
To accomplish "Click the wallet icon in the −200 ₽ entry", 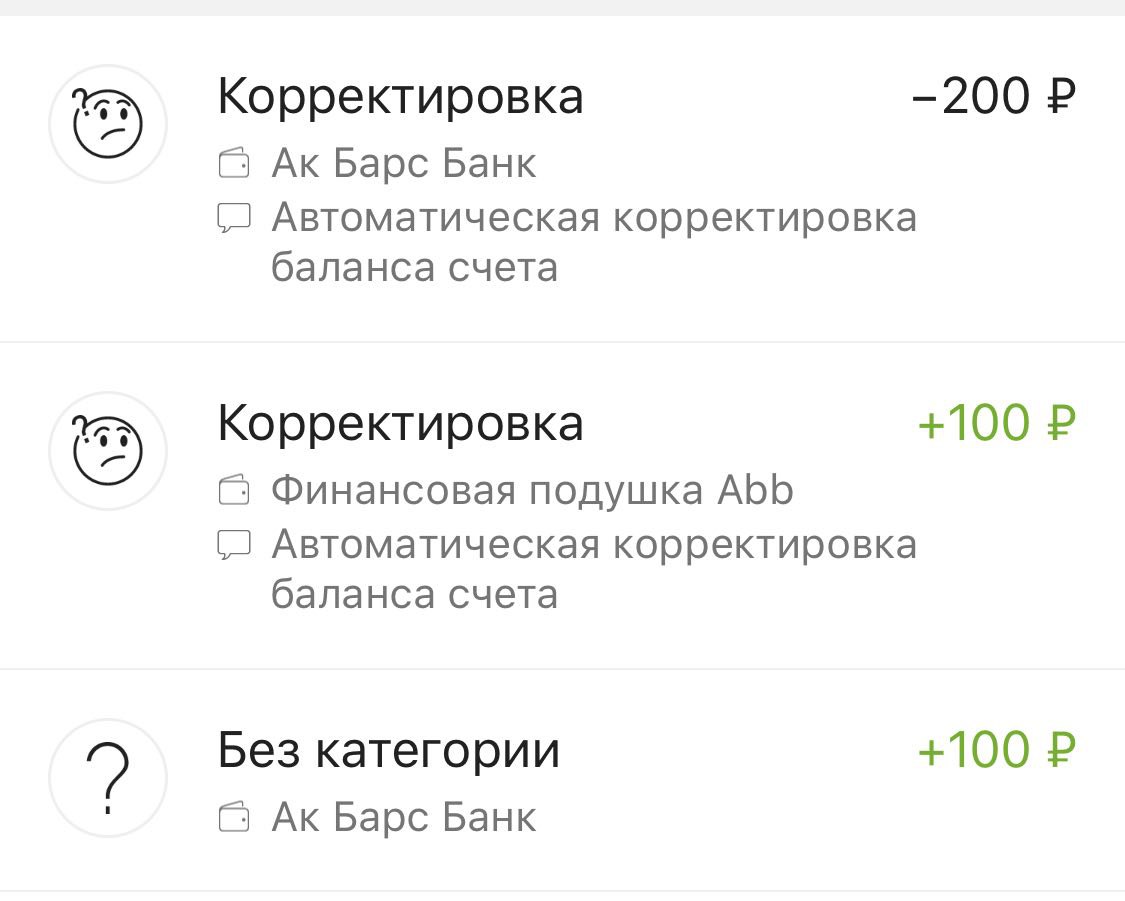I will [233, 164].
